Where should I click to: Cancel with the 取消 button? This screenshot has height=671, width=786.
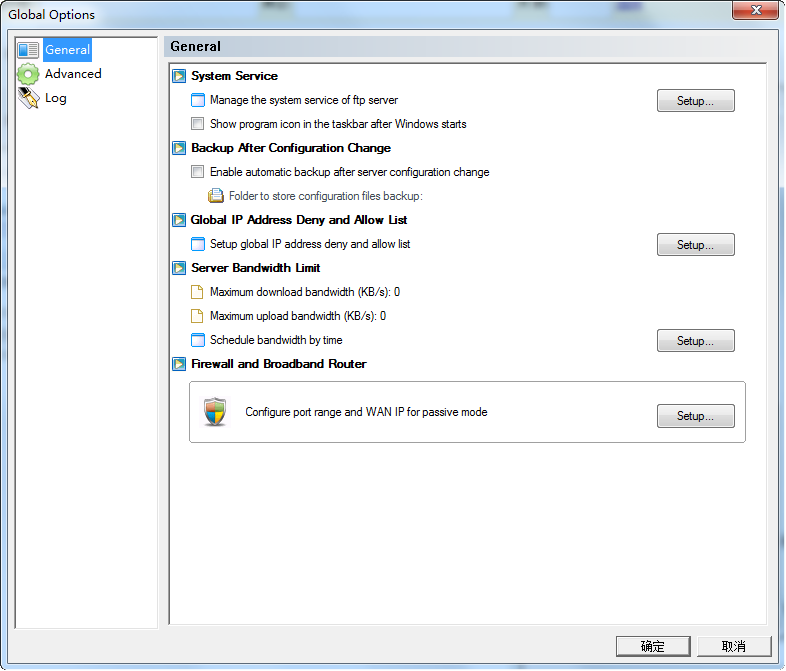point(734,646)
